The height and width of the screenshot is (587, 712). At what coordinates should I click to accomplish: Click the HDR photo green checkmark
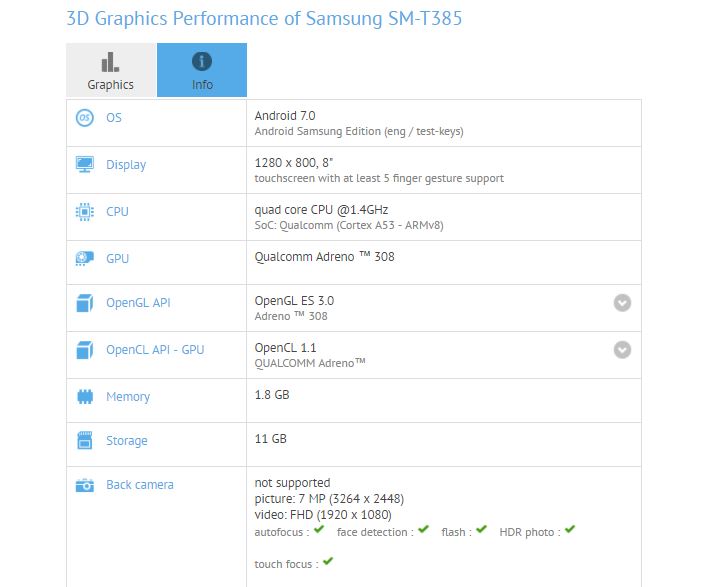[x=570, y=529]
